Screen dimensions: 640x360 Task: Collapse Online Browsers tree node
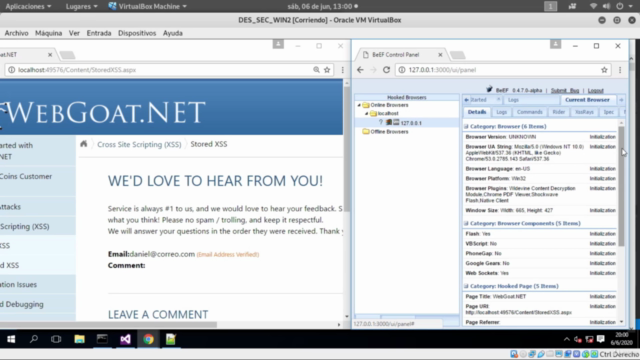tap(359, 105)
